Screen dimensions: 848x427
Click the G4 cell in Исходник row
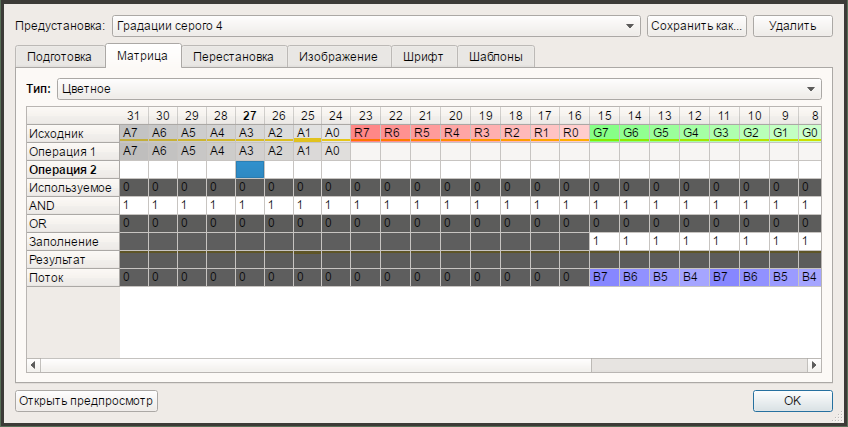tap(694, 134)
